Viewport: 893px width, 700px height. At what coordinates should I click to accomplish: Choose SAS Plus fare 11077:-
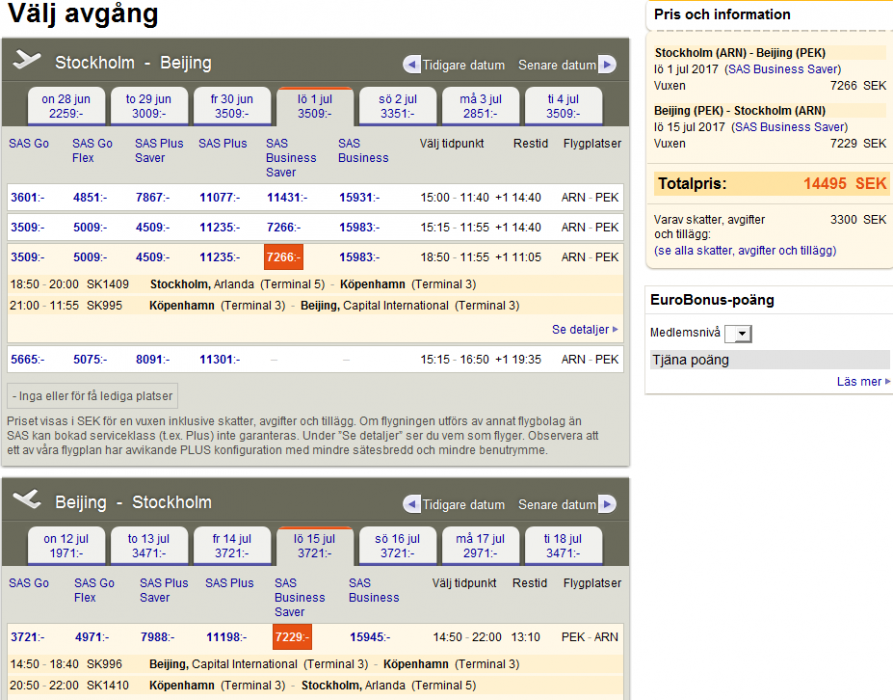219,198
